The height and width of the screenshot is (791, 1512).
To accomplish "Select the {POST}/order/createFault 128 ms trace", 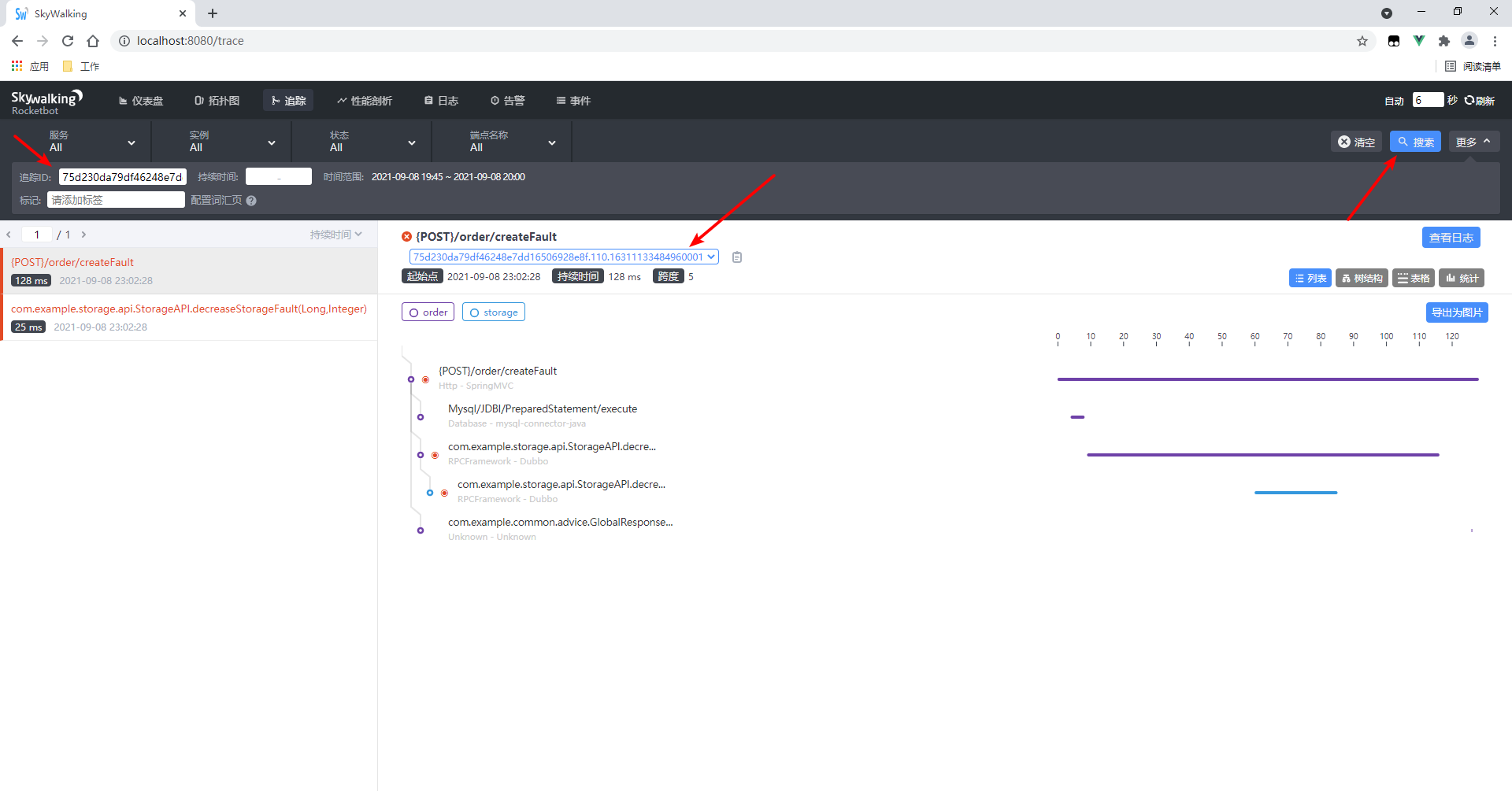I will tap(189, 271).
